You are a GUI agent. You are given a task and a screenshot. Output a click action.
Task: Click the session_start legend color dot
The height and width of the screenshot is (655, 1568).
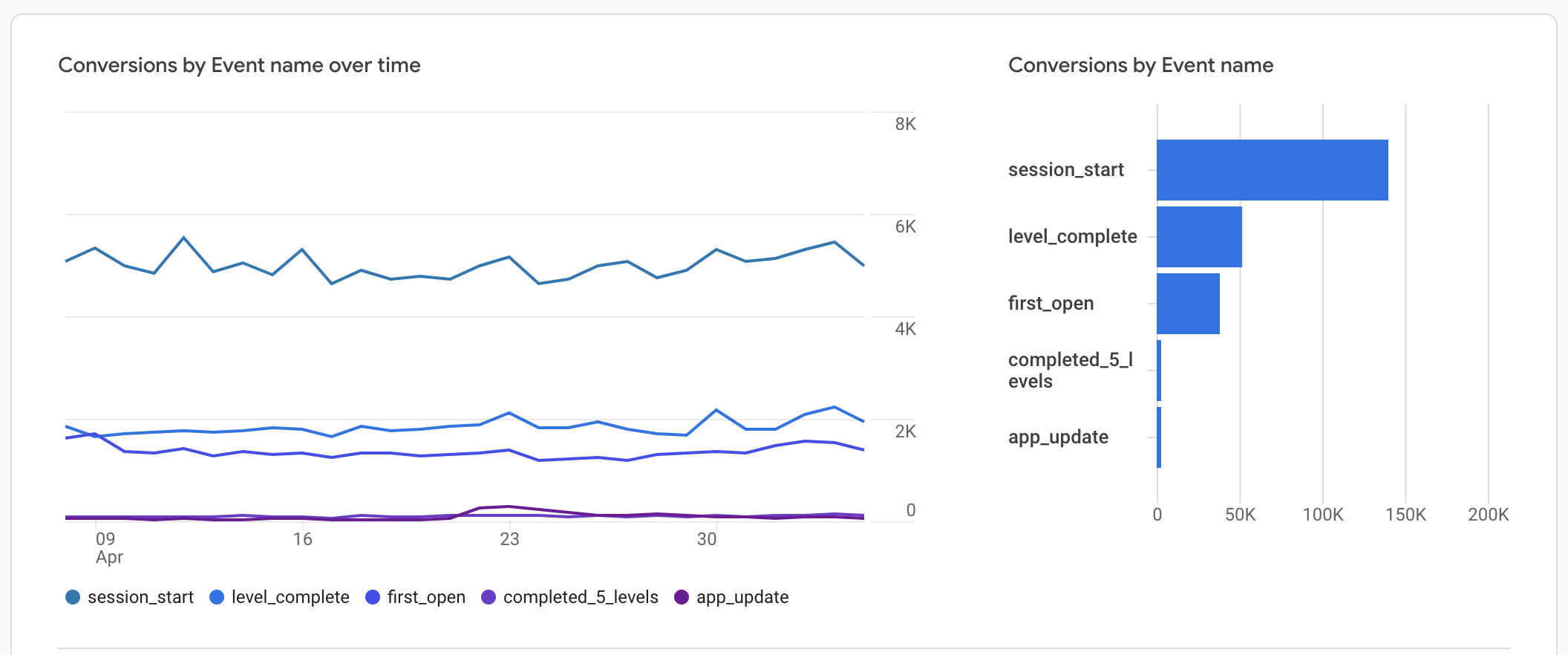tap(73, 597)
